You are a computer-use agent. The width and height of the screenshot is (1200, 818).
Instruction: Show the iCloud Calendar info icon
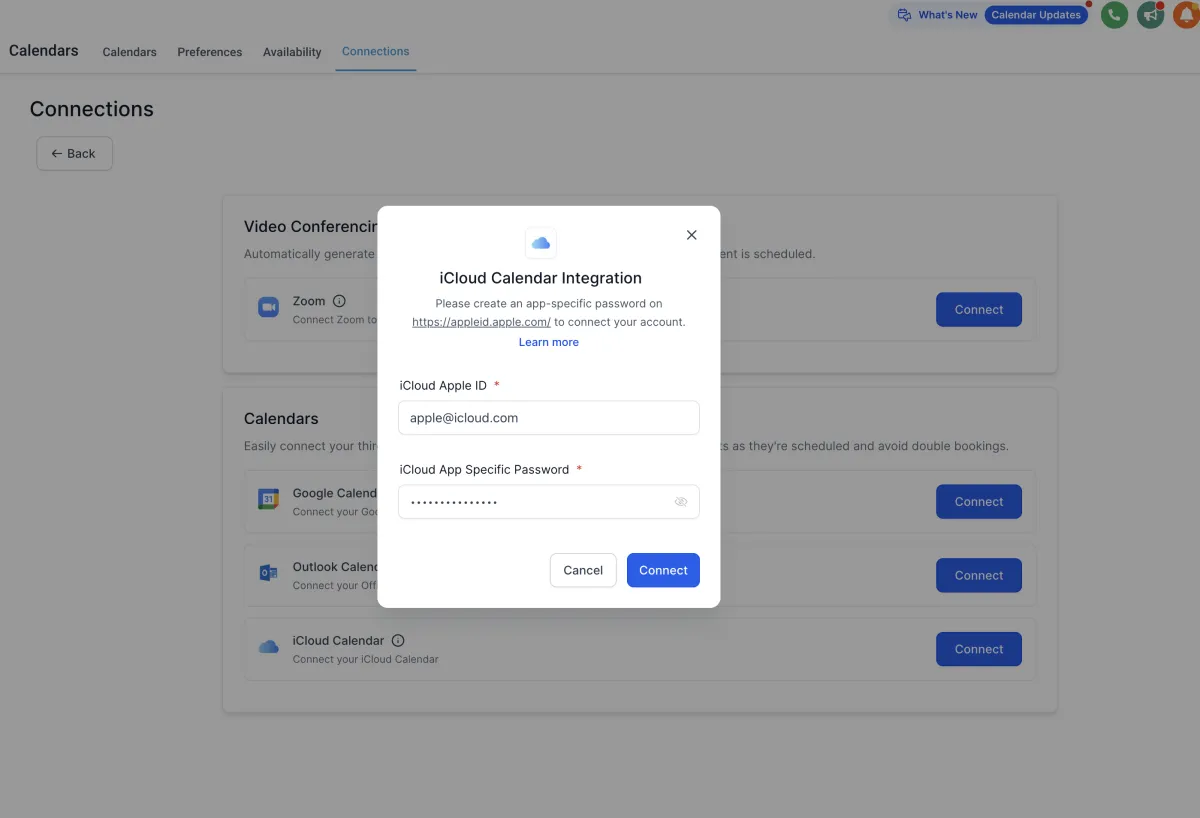point(398,640)
